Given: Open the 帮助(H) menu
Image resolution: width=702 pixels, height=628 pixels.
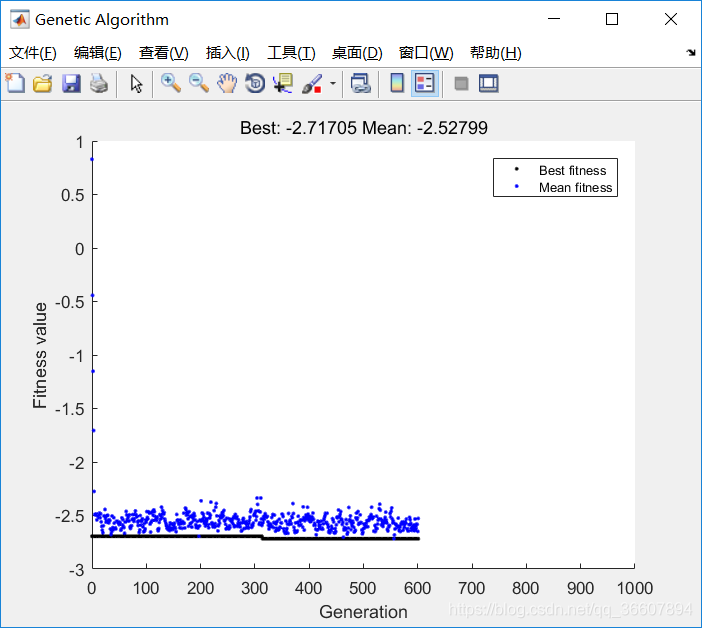Looking at the screenshot, I should click(496, 53).
